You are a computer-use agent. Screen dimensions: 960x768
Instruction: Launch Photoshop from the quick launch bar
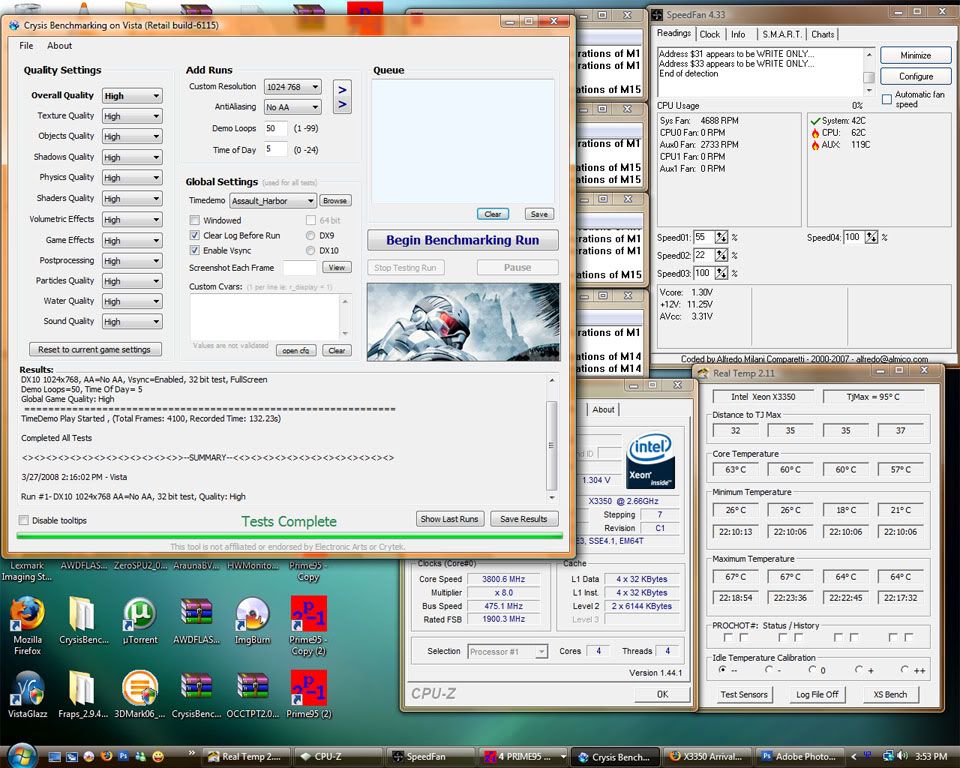[123, 756]
